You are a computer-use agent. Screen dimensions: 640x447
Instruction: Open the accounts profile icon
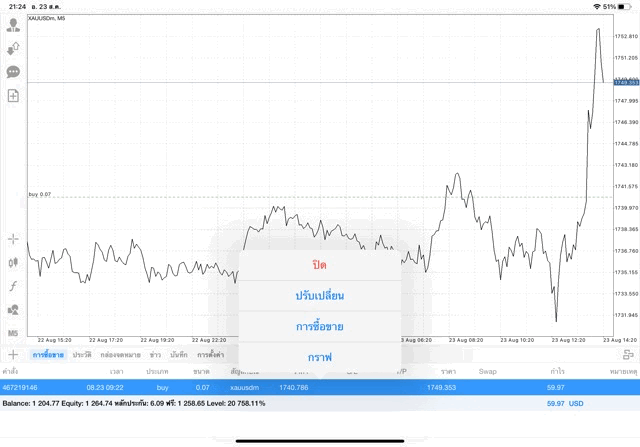(x=13, y=25)
